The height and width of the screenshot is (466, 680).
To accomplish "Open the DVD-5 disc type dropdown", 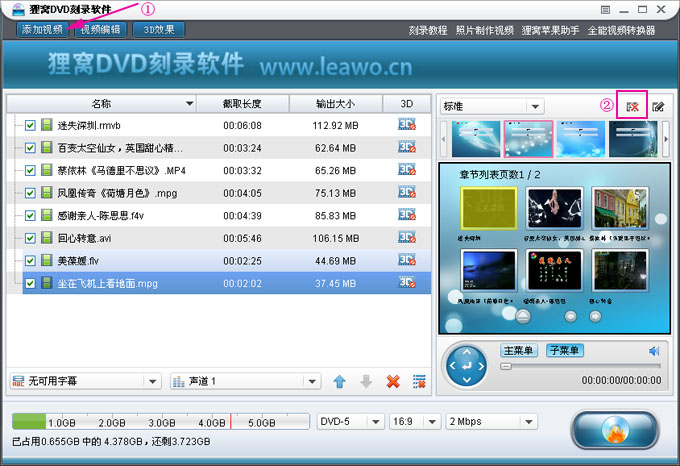I will point(350,421).
